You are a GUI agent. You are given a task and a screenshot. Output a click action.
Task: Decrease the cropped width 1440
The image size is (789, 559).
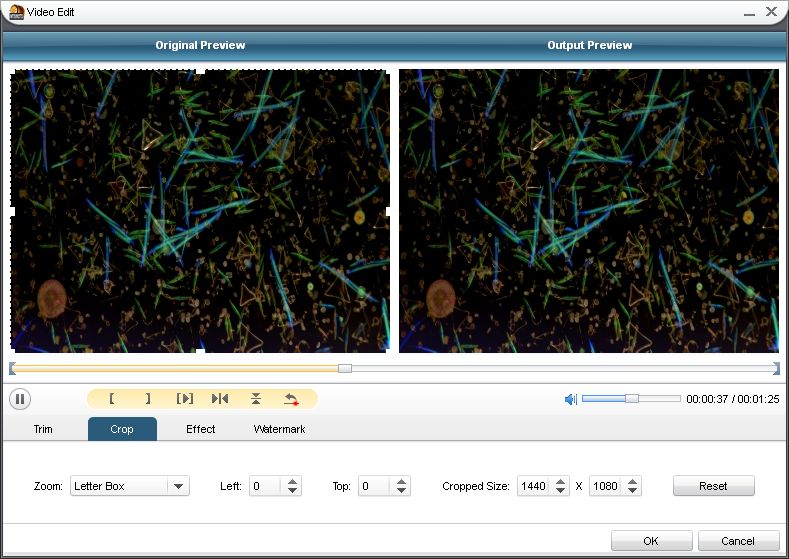click(561, 491)
